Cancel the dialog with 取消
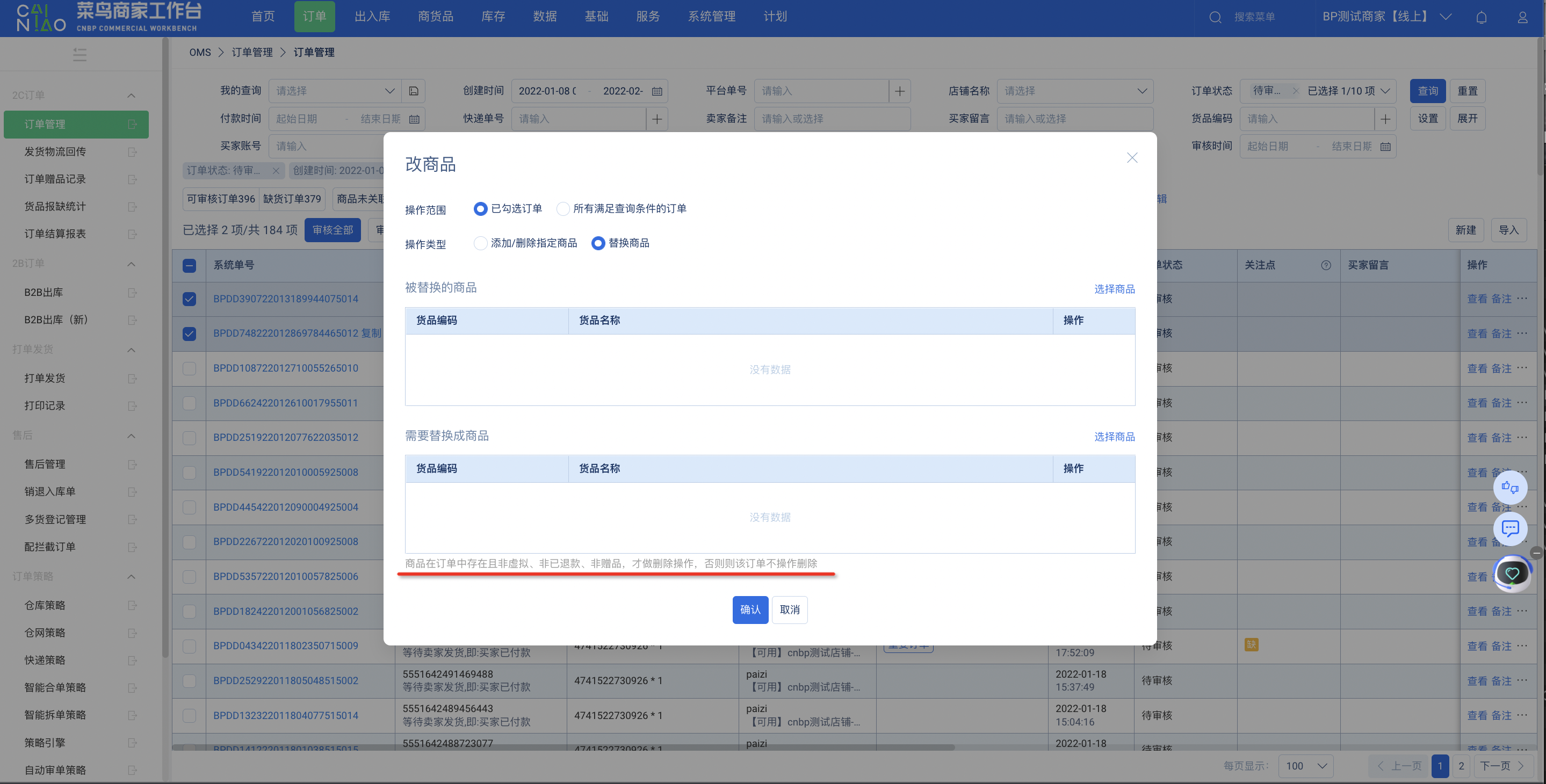Screen dimensions: 1546x784 (789, 609)
